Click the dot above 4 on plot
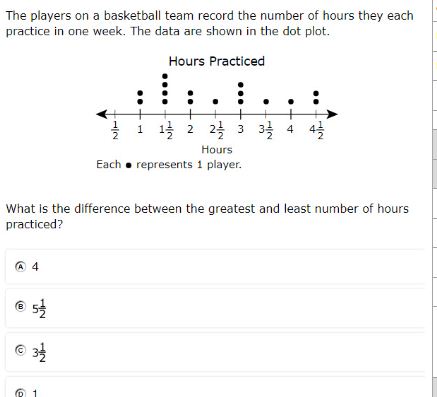The height and width of the screenshot is (397, 437). click(291, 101)
